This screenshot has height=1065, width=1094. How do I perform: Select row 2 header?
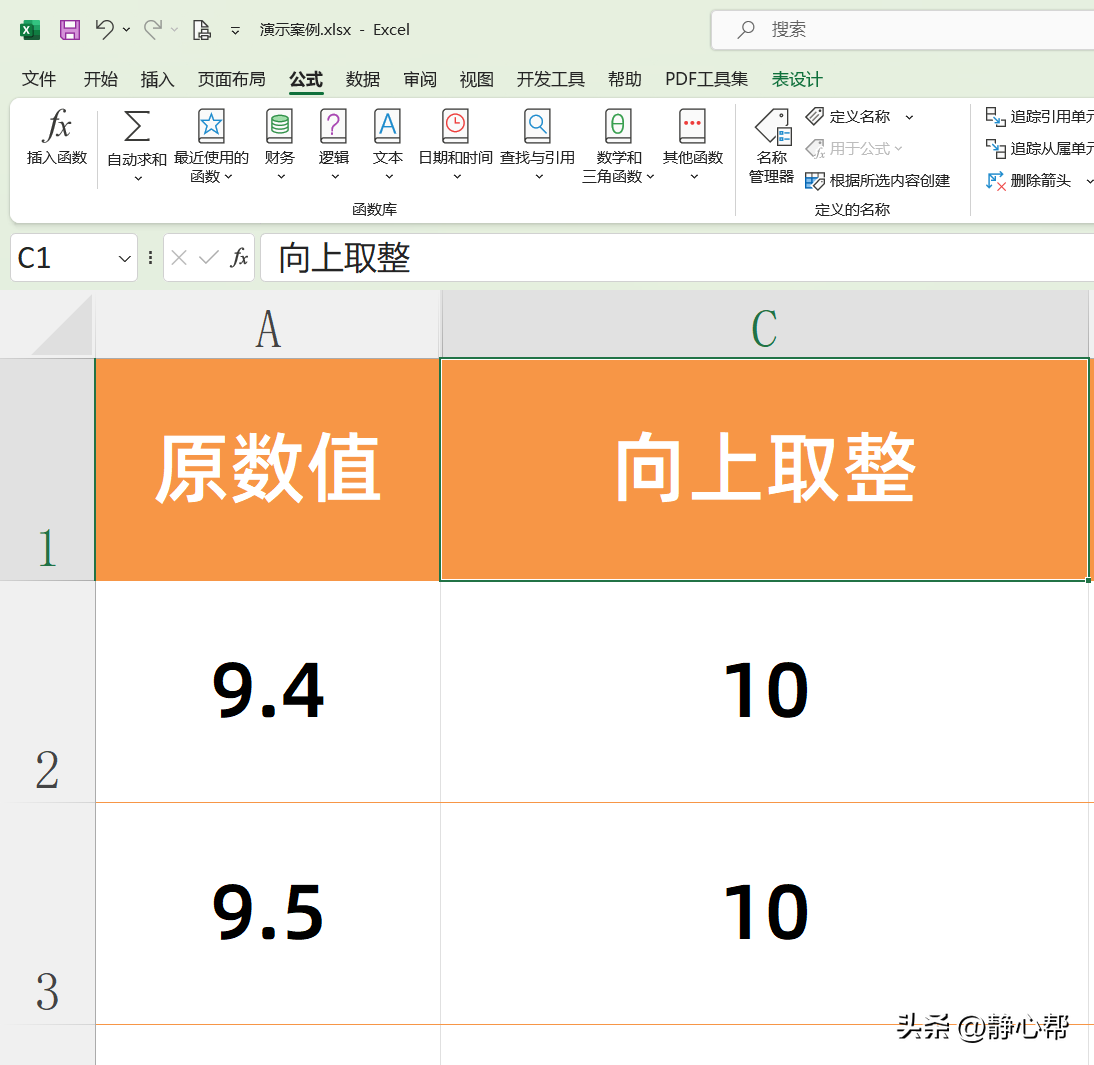coord(47,692)
